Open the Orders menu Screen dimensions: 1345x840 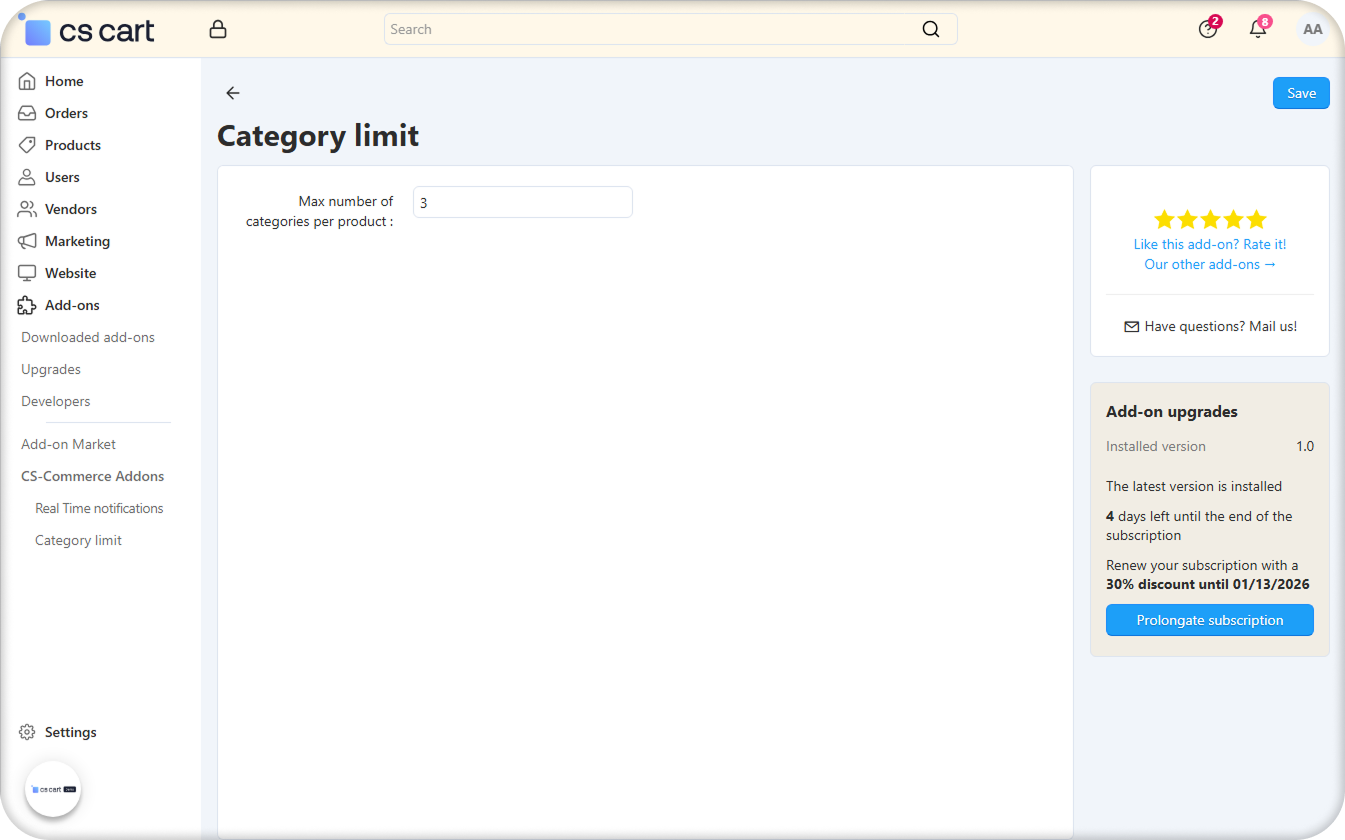pos(66,113)
